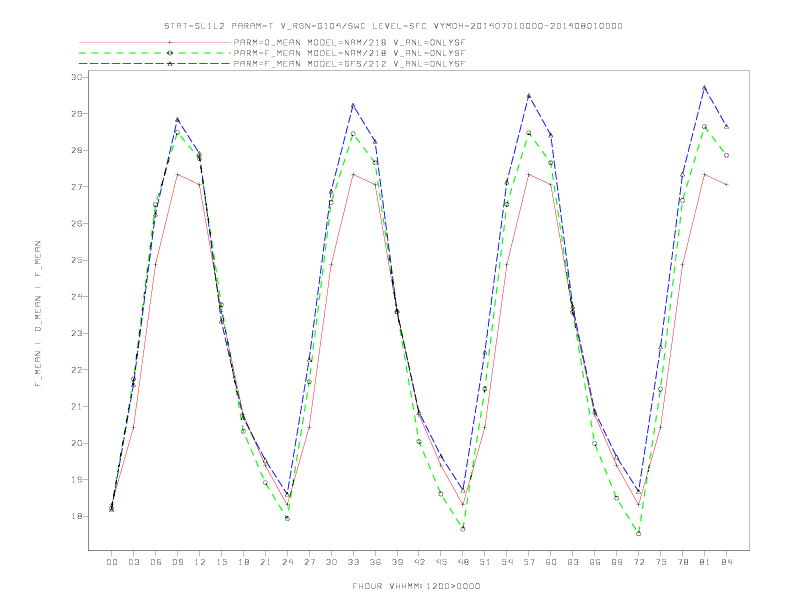
Task: Select legend entry PARM=O_MEAN MODEL=NAM/218
Action: (349, 42)
